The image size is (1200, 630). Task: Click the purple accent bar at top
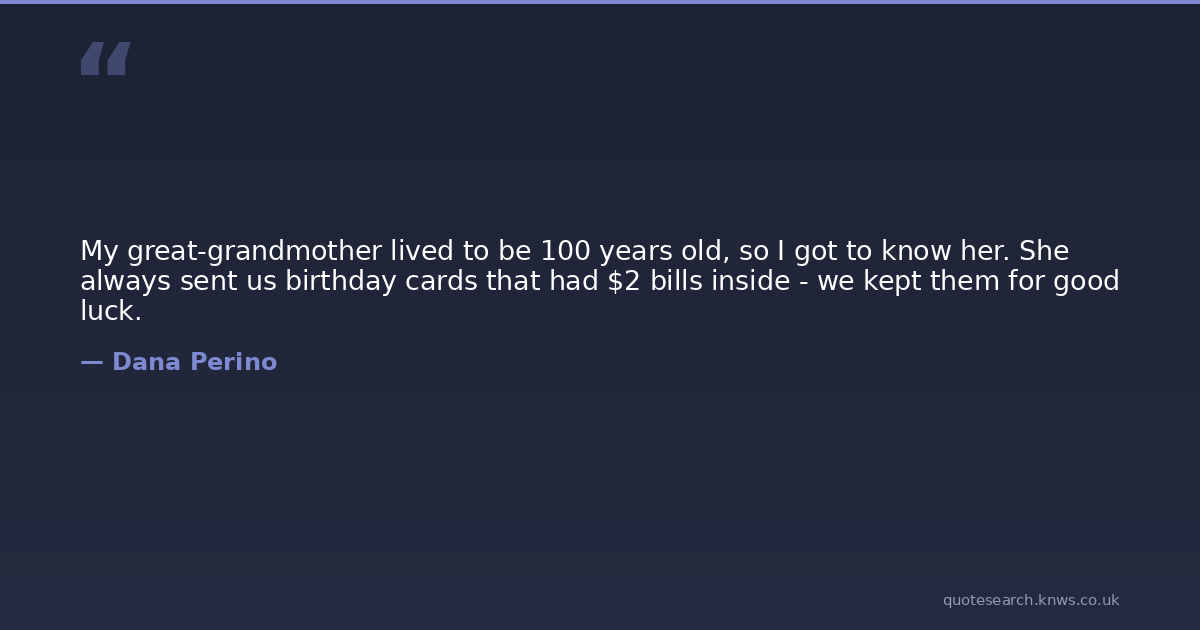[x=600, y=2]
